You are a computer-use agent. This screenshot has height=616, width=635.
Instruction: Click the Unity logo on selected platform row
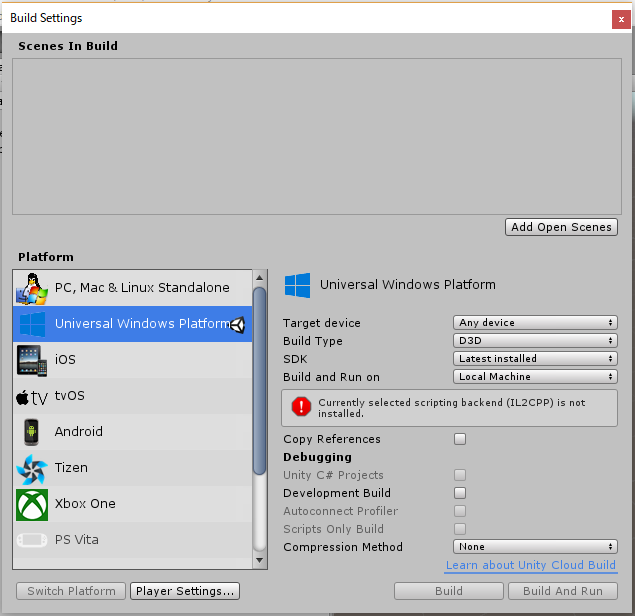(238, 325)
